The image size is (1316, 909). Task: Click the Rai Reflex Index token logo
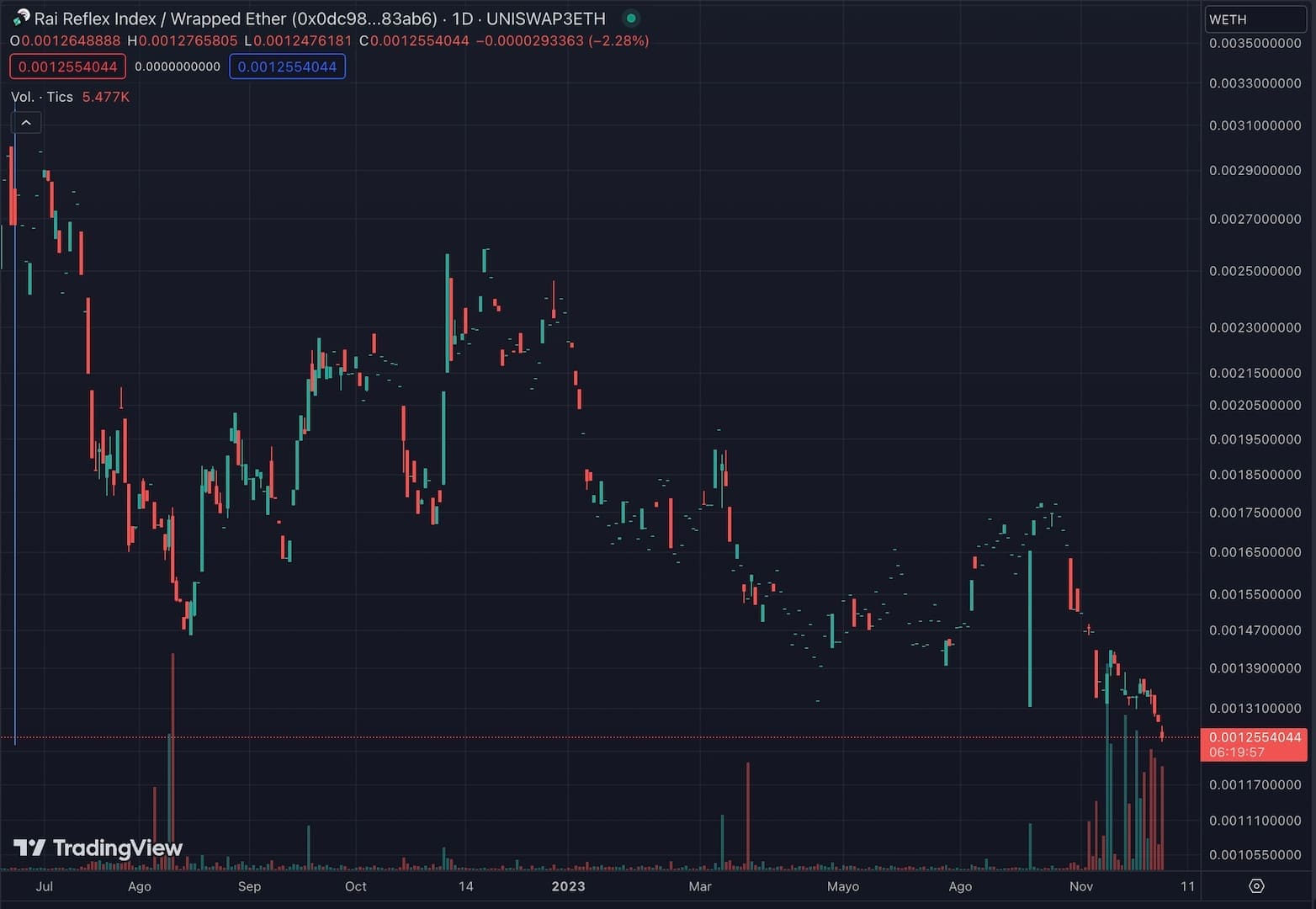20,18
